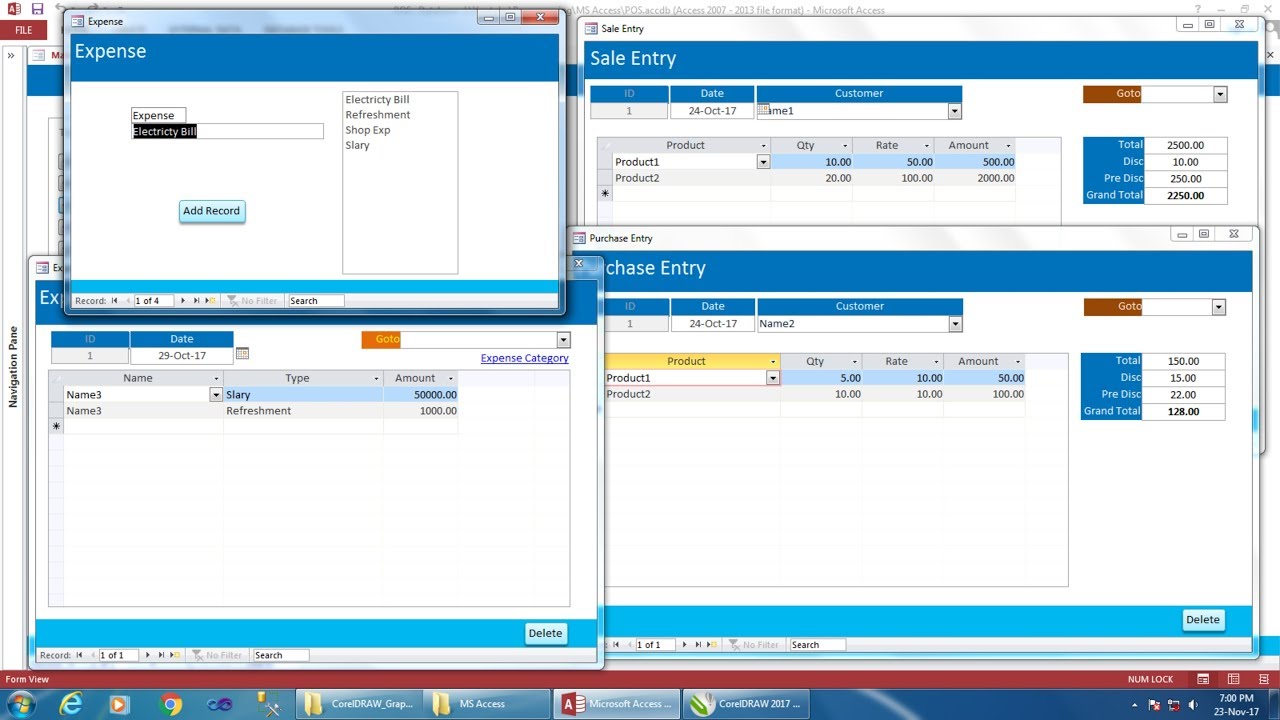Select Shop Exp in Expense list box

click(368, 130)
